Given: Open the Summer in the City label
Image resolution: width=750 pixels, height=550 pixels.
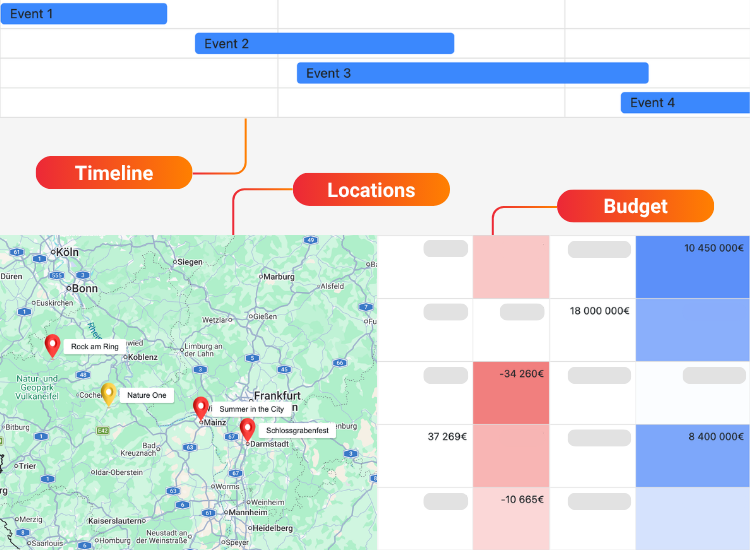Looking at the screenshot, I should point(252,409).
